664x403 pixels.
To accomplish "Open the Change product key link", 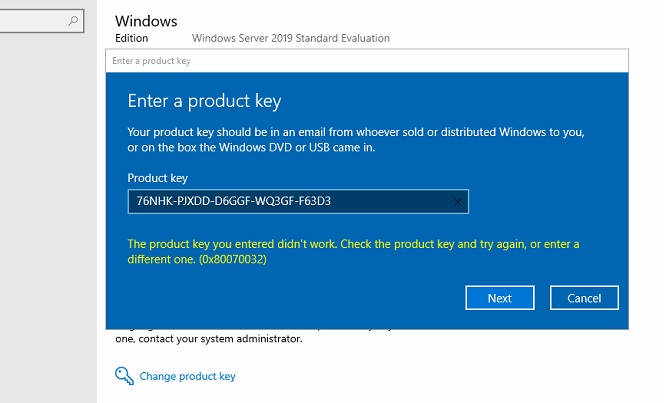I will (x=187, y=377).
